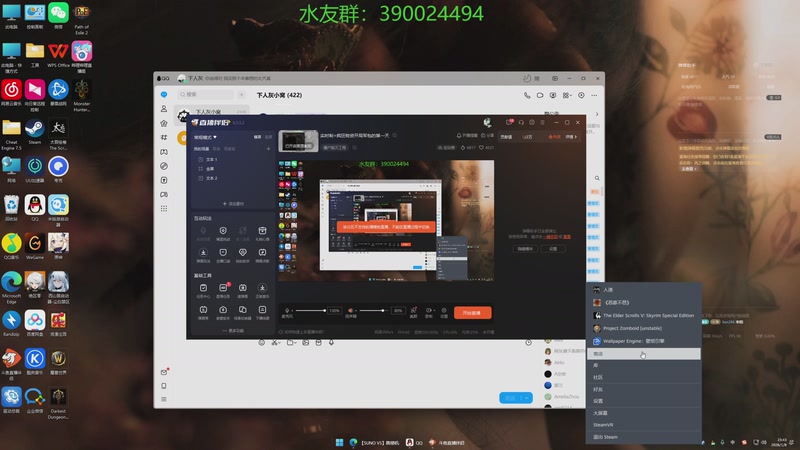Screen dimensions: 800x450
Task: Launch Project Zomboid [unstable] from Steam menu
Action: [x=643, y=328]
